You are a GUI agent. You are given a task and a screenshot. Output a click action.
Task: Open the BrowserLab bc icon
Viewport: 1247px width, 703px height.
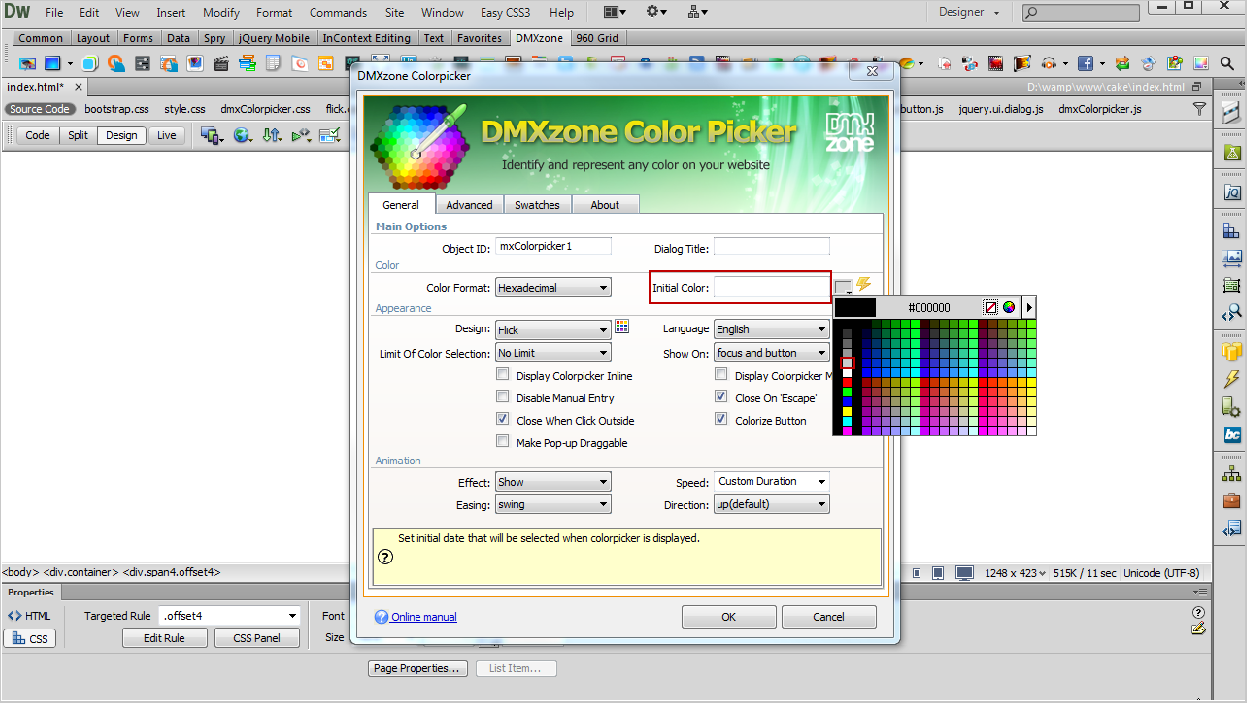[x=1232, y=435]
